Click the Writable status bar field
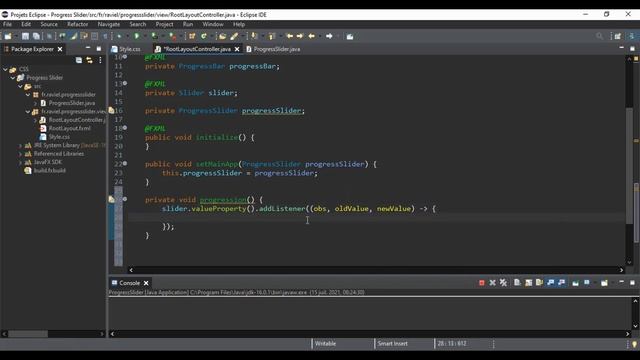The height and width of the screenshot is (360, 640). coord(325,344)
